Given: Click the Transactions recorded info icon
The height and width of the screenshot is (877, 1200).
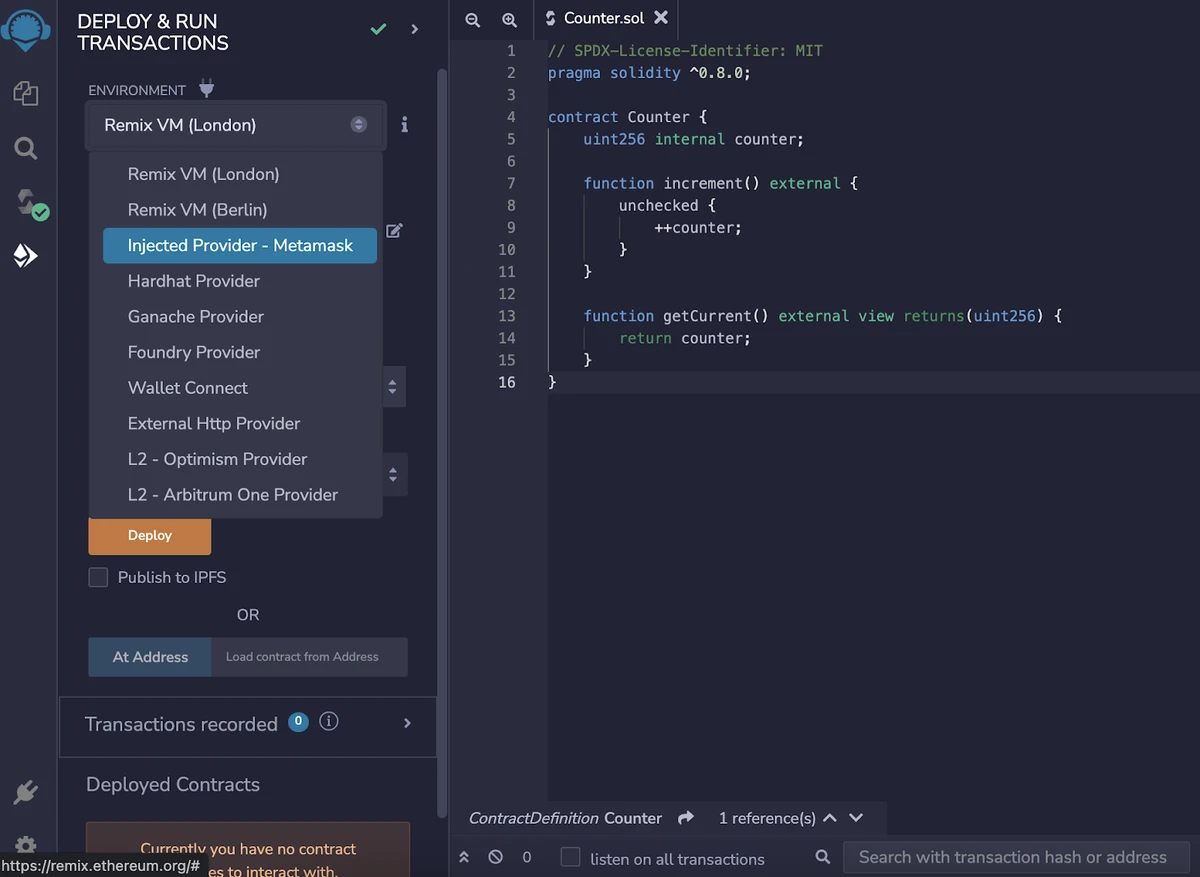Looking at the screenshot, I should click(328, 722).
